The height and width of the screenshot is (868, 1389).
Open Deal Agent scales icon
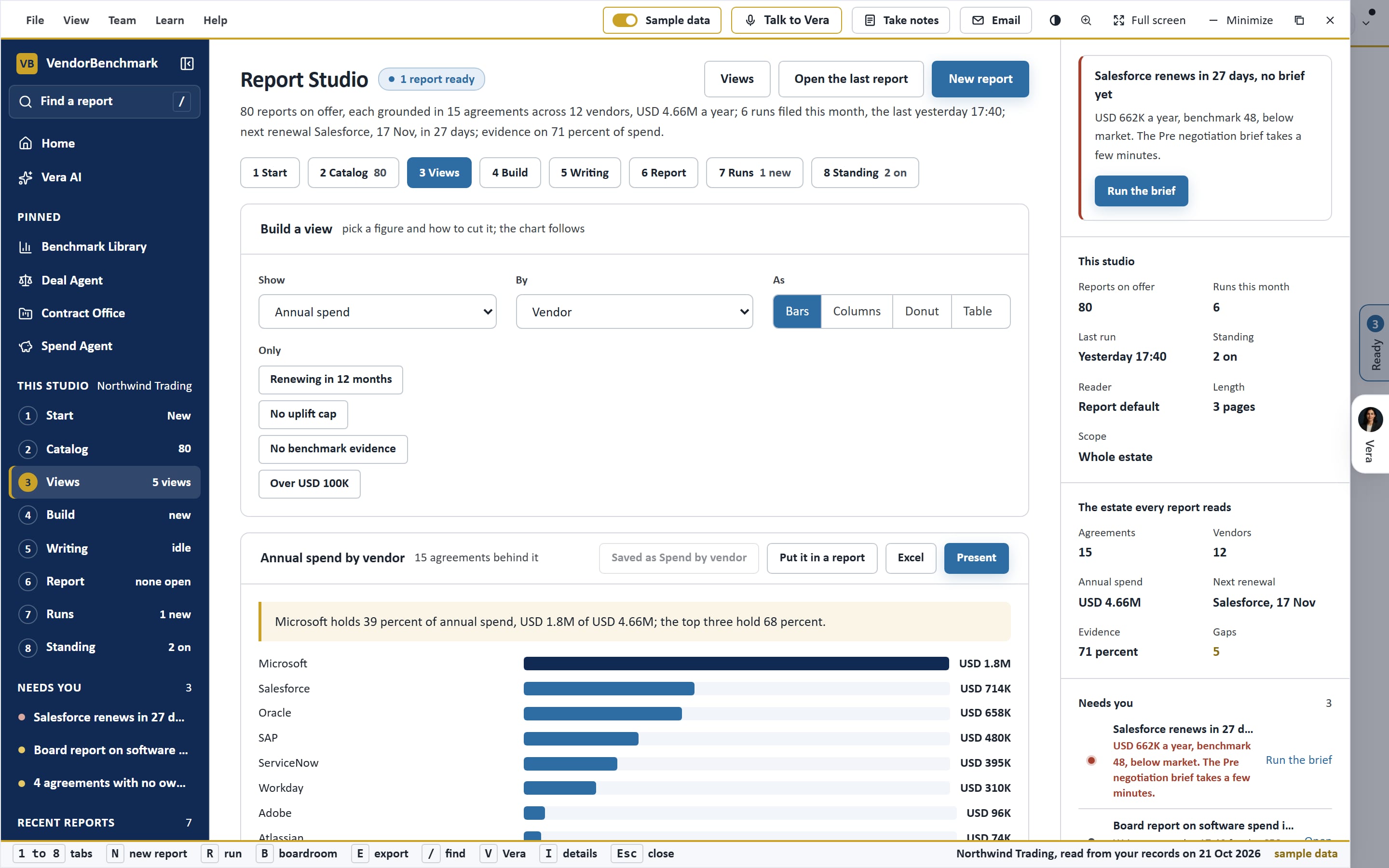(25, 280)
